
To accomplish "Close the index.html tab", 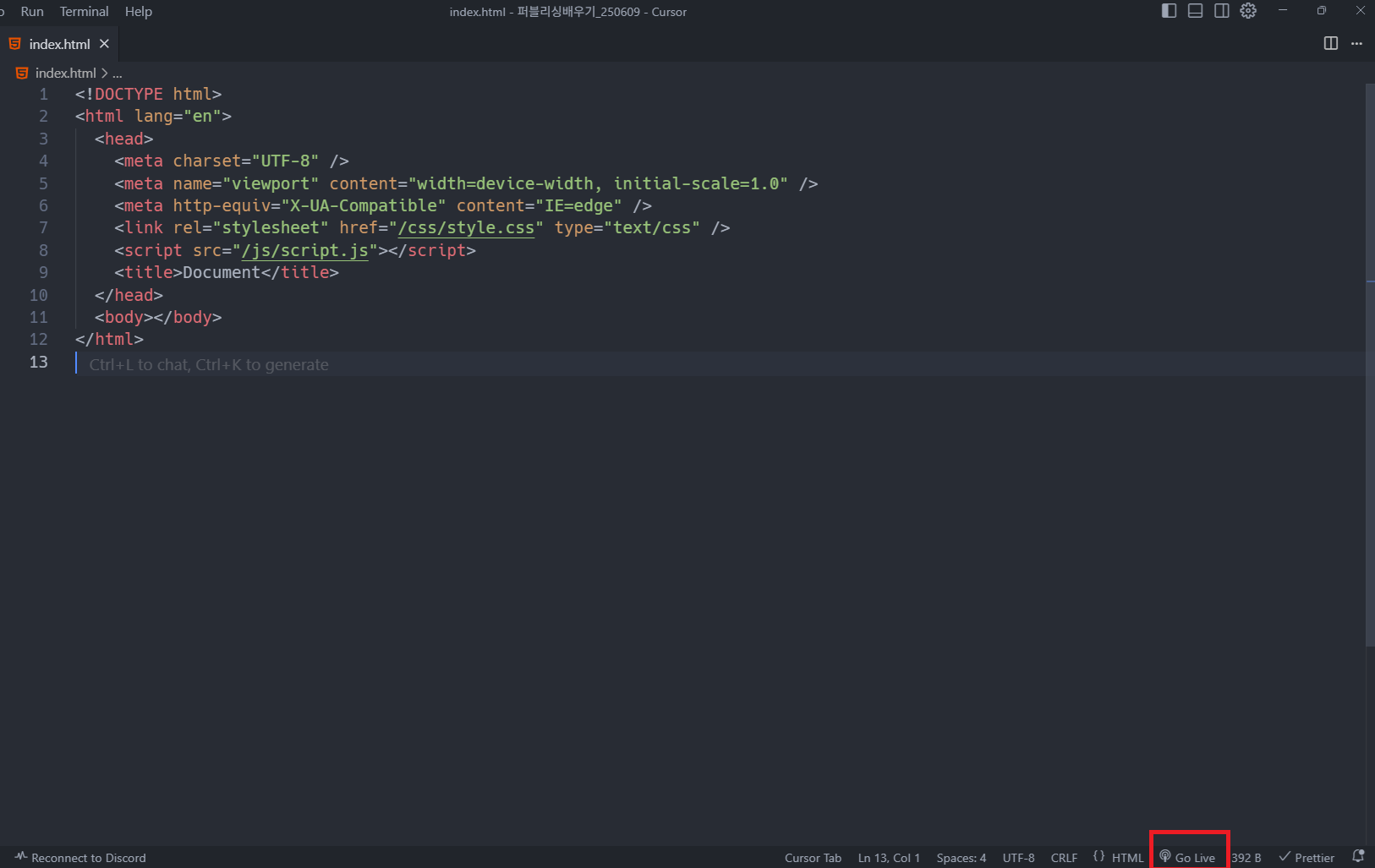I will pyautogui.click(x=104, y=44).
